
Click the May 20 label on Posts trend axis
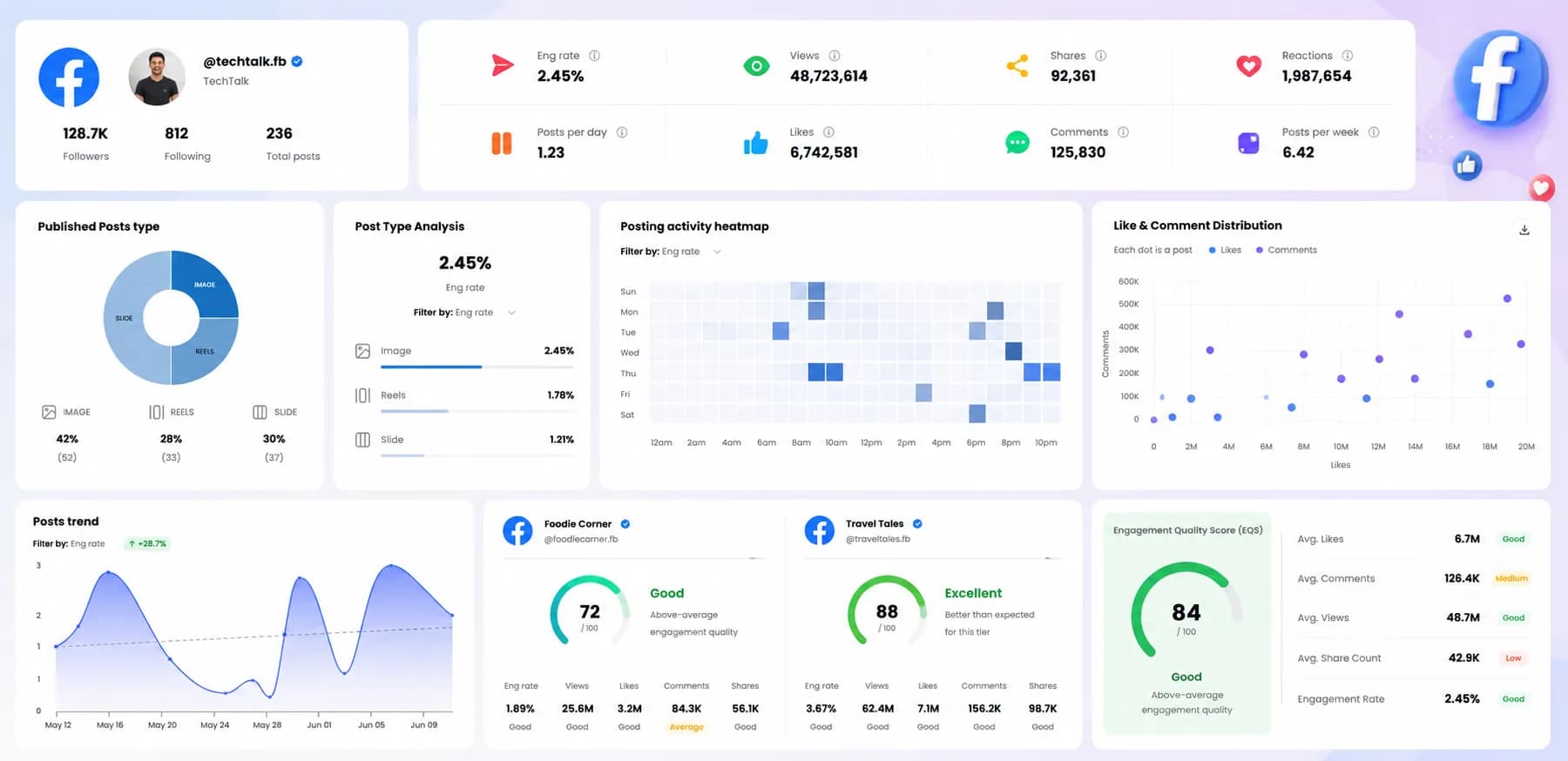click(162, 724)
